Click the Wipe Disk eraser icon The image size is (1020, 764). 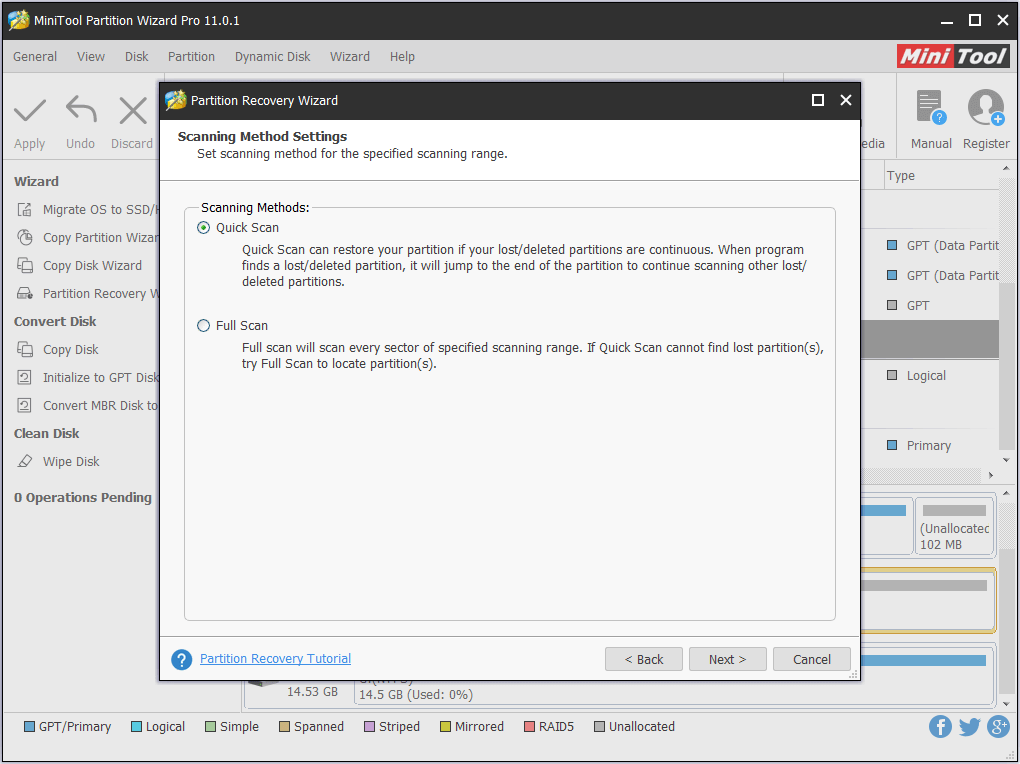tap(25, 461)
